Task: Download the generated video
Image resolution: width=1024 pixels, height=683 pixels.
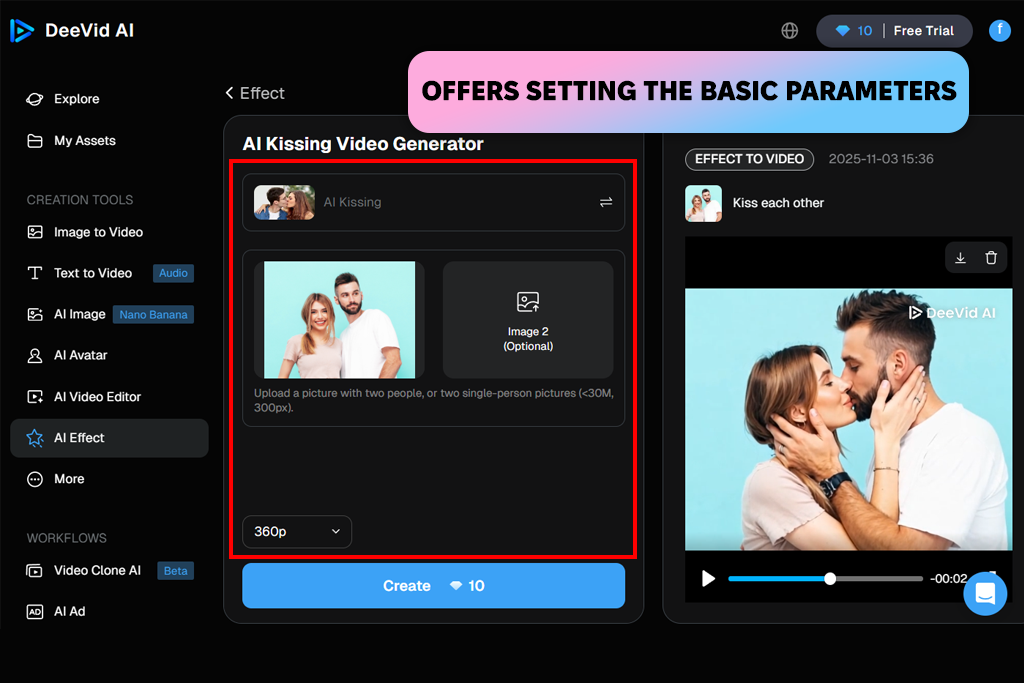Action: click(960, 258)
